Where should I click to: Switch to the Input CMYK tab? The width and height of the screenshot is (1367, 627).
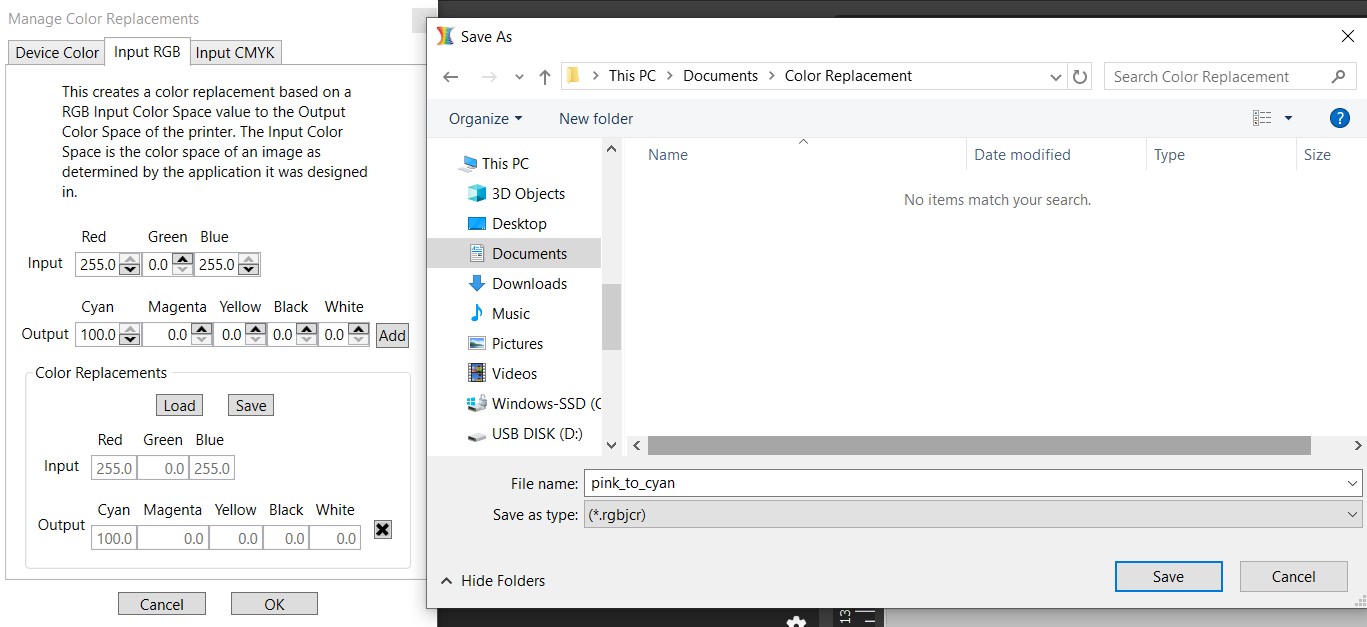[236, 53]
